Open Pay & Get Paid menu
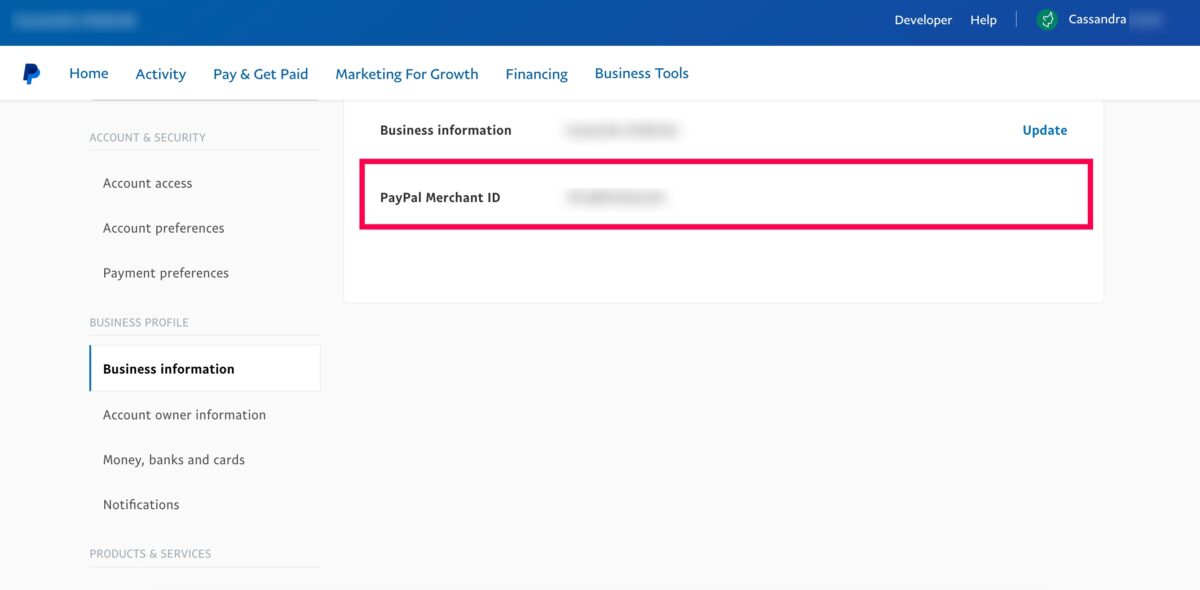 pyautogui.click(x=260, y=74)
